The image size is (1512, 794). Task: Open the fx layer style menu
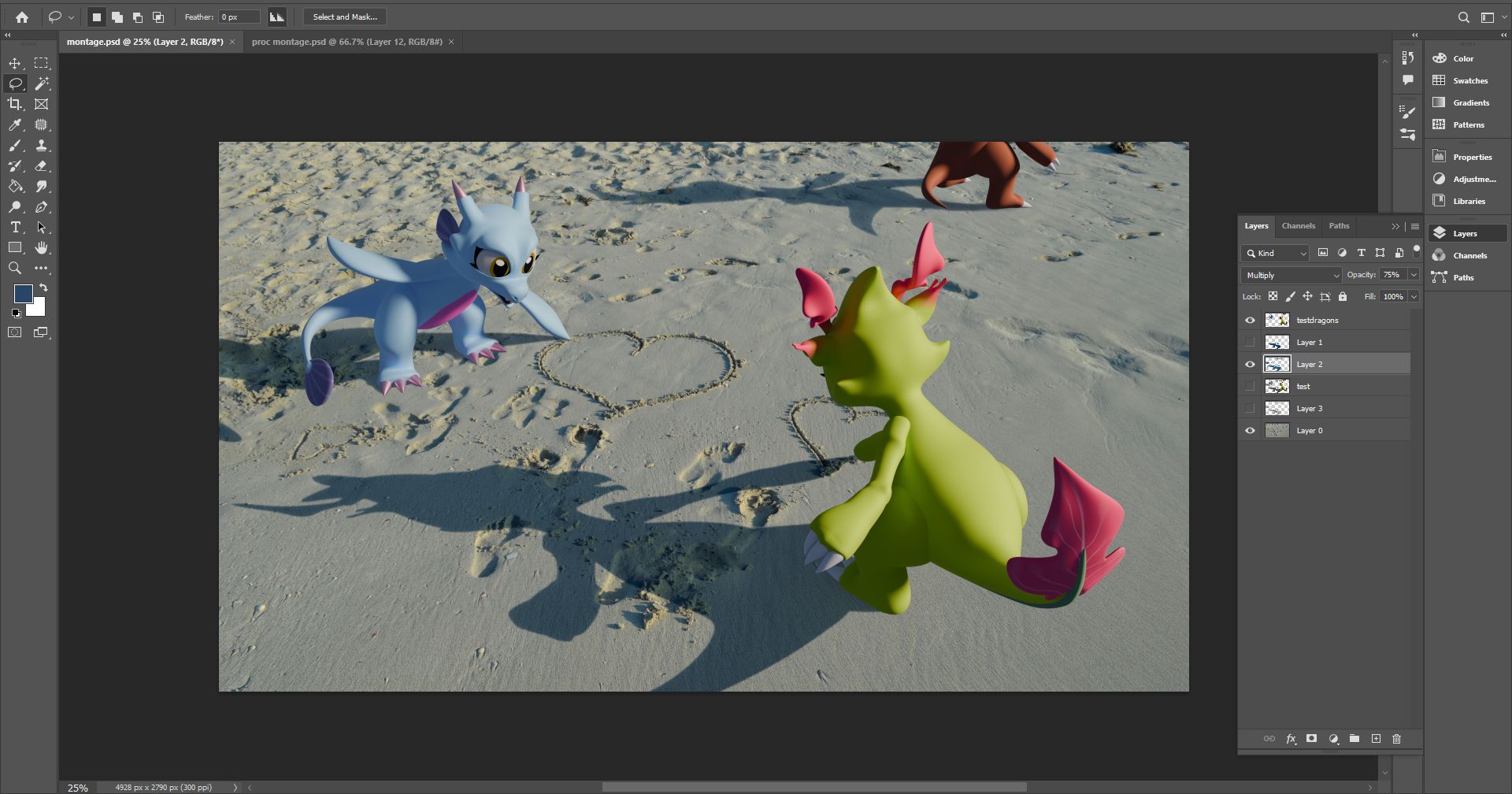pyautogui.click(x=1291, y=739)
